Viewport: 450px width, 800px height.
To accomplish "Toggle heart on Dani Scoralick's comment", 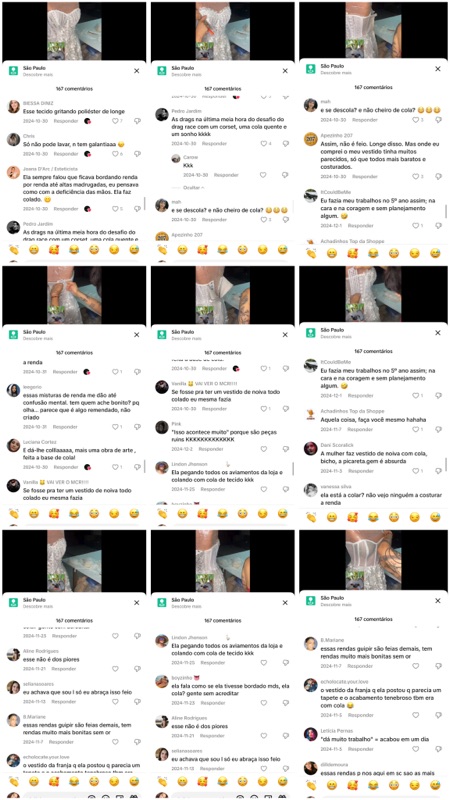I will pos(416,471).
